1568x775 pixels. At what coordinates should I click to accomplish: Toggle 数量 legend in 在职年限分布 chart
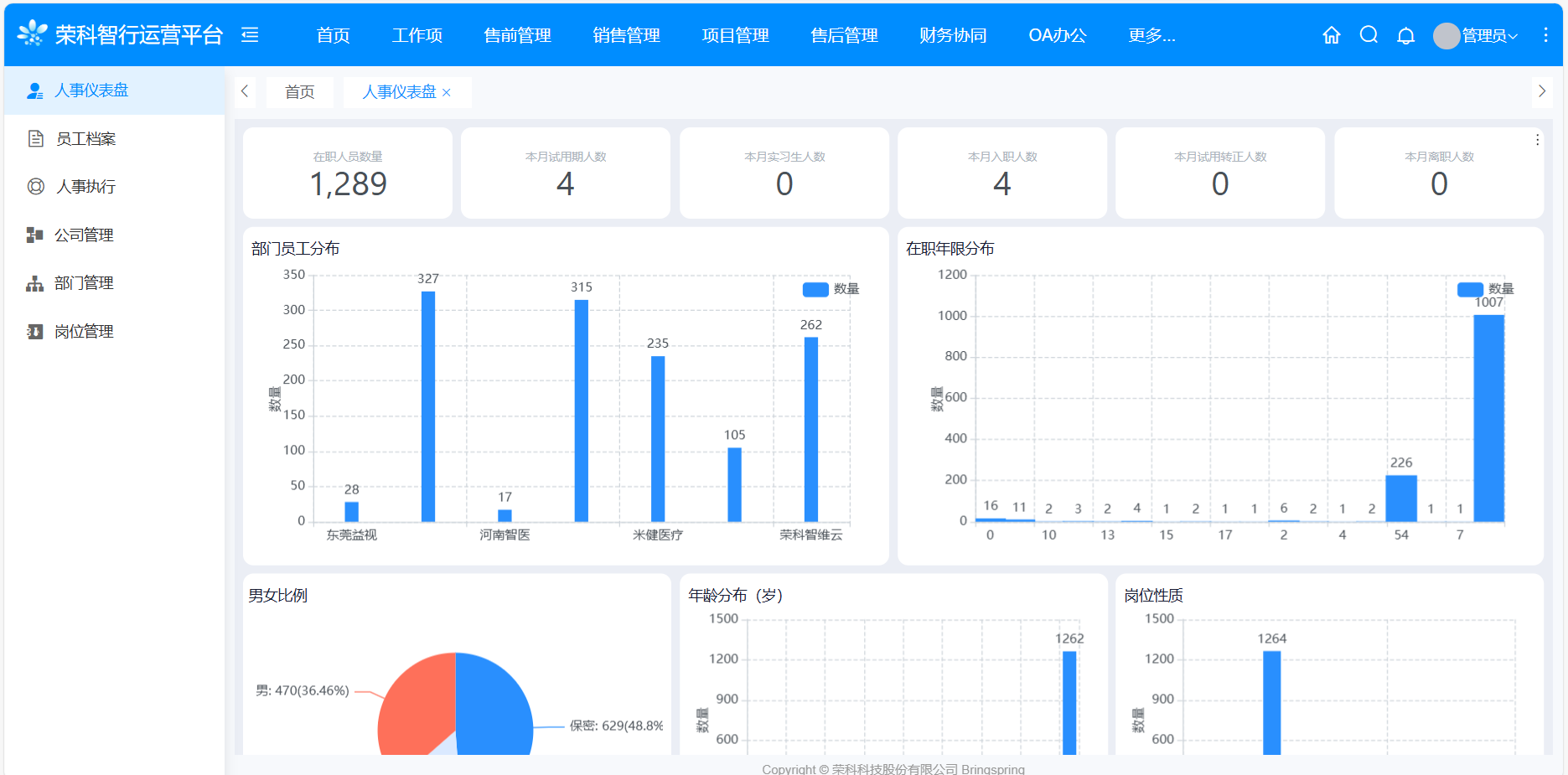pos(1485,289)
